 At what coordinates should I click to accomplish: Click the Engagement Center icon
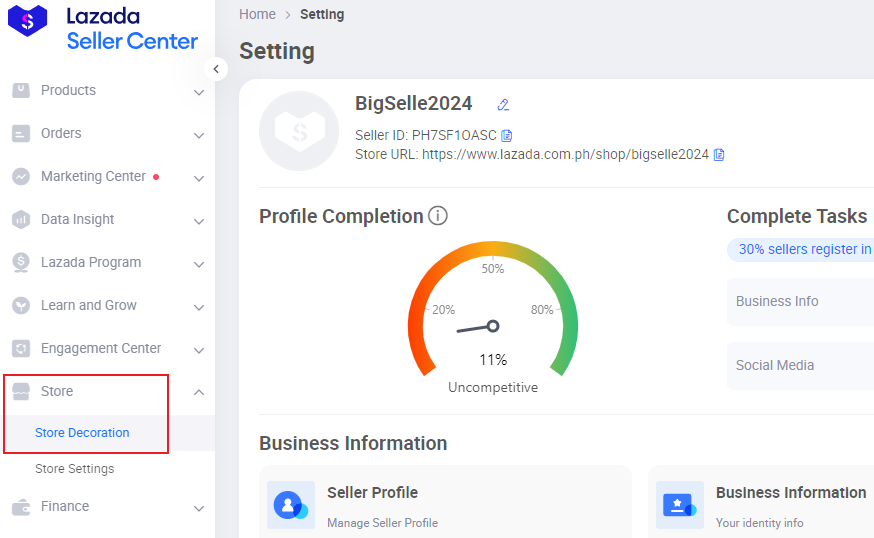[21, 348]
